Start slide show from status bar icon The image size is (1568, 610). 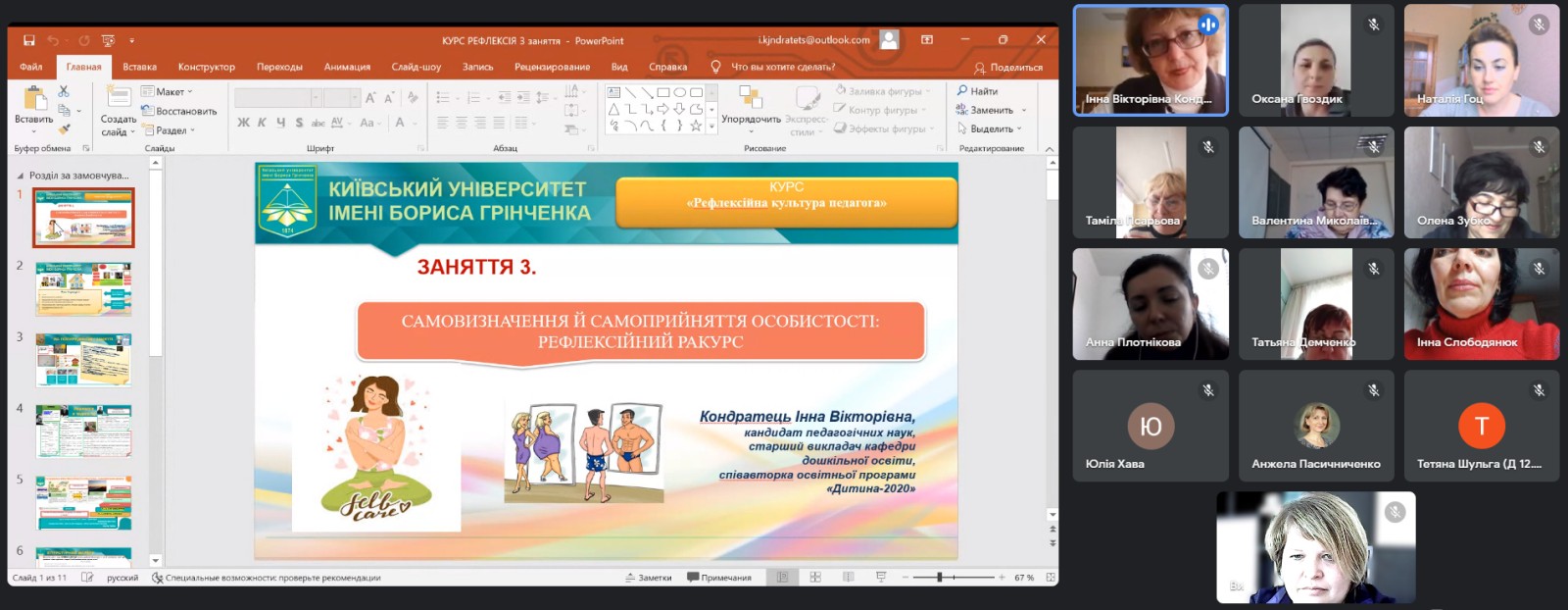(881, 578)
